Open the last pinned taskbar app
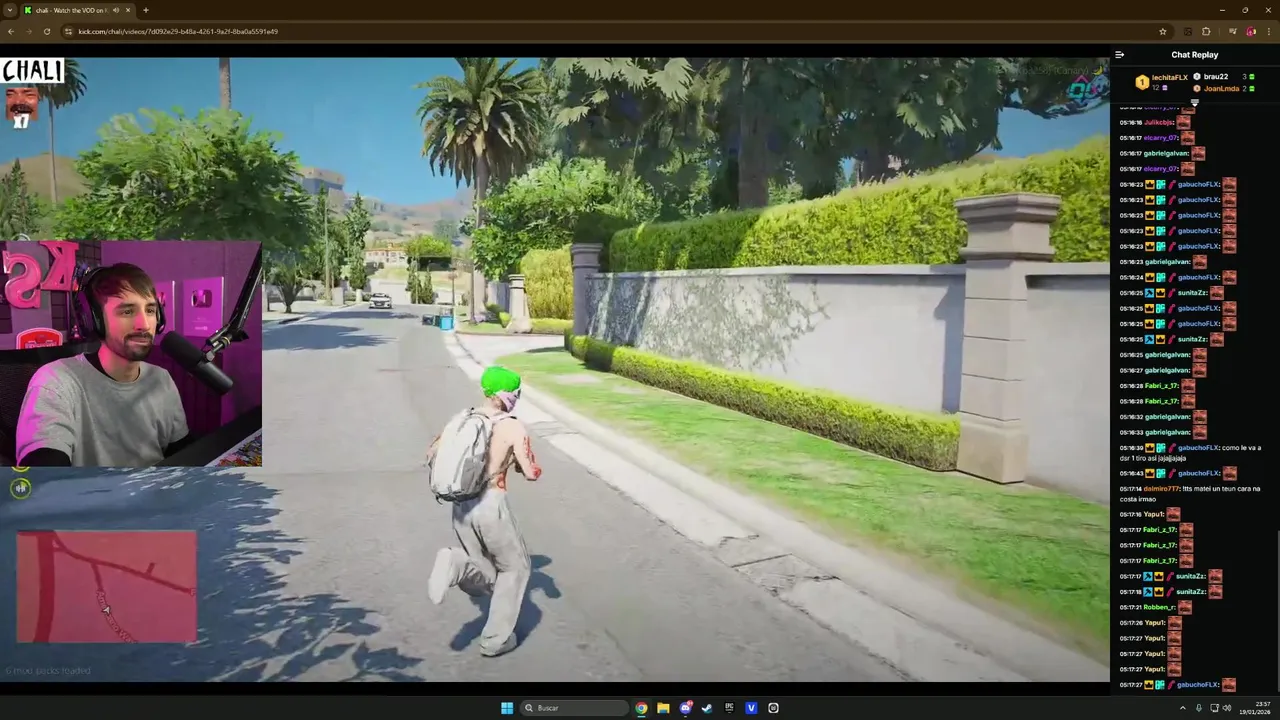 773,708
